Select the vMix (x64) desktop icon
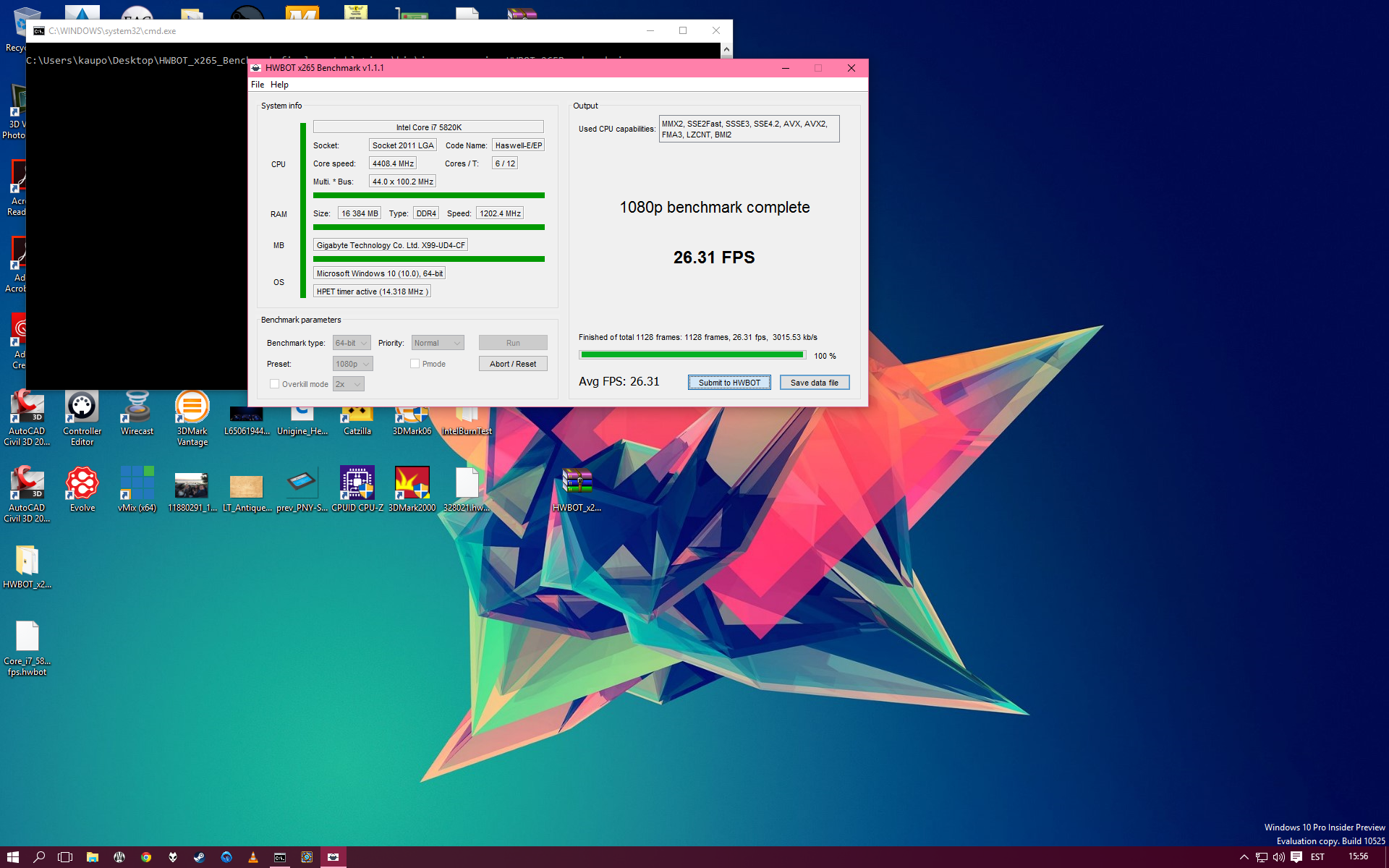This screenshot has width=1389, height=868. point(137,490)
